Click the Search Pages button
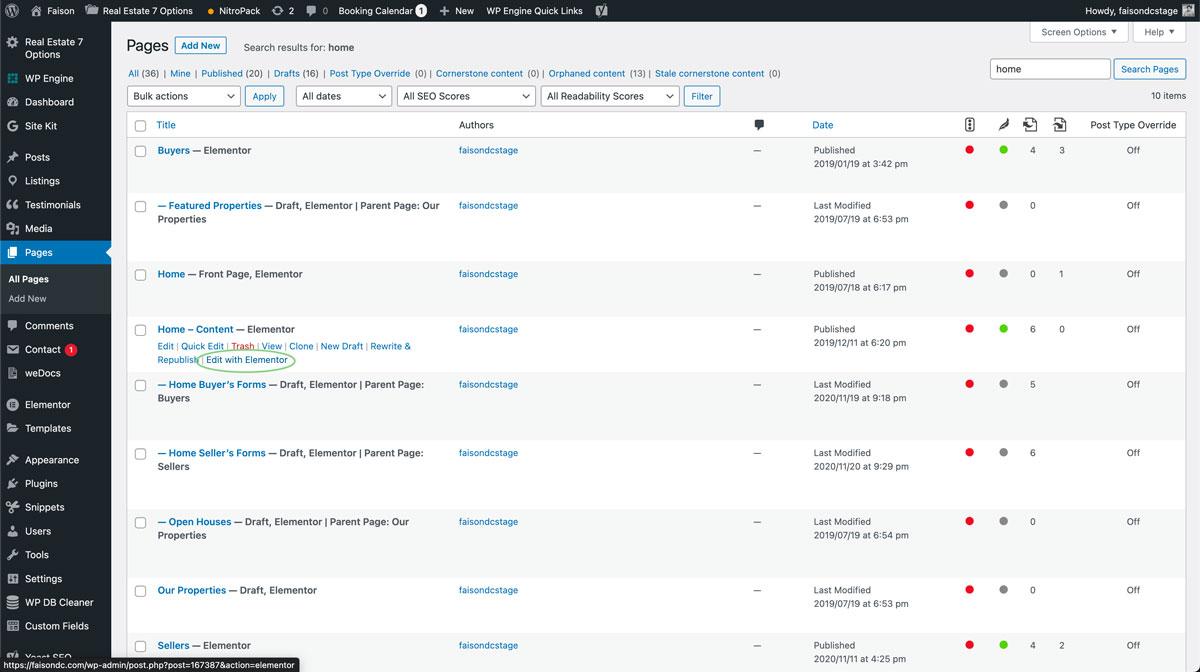 (x=1150, y=69)
